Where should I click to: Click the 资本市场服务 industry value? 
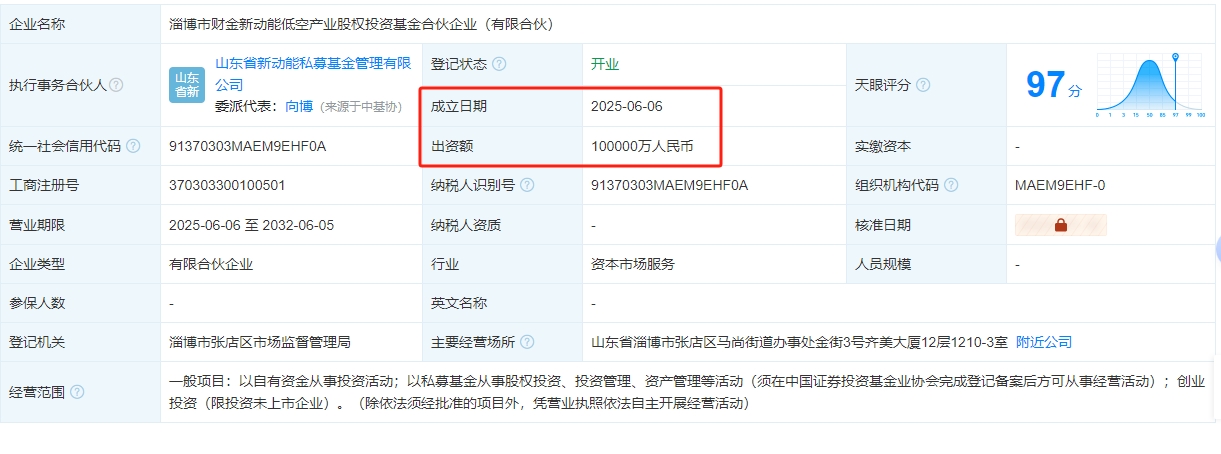click(x=633, y=265)
